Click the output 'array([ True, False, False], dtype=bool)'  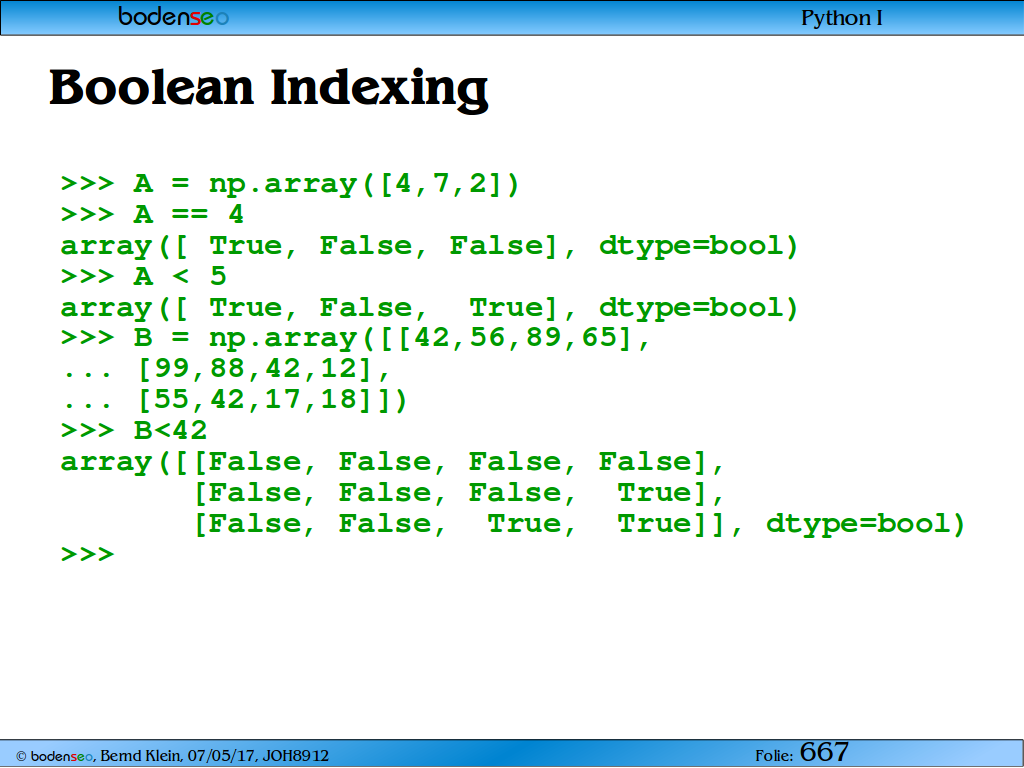point(429,246)
